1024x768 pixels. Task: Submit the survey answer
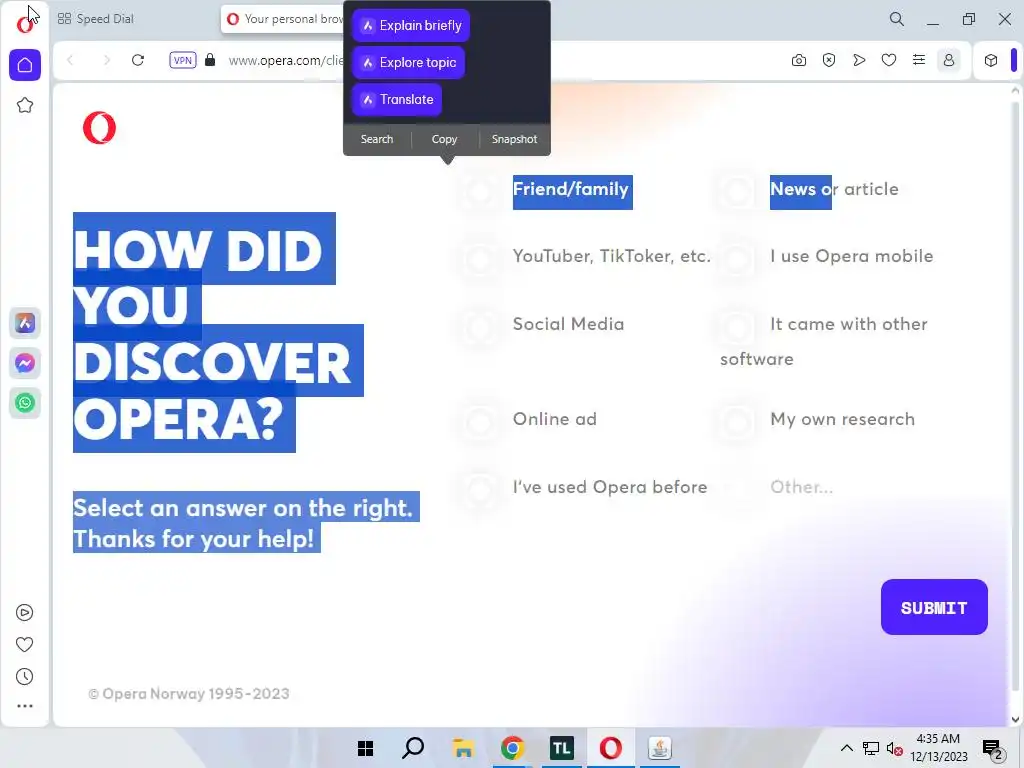934,607
